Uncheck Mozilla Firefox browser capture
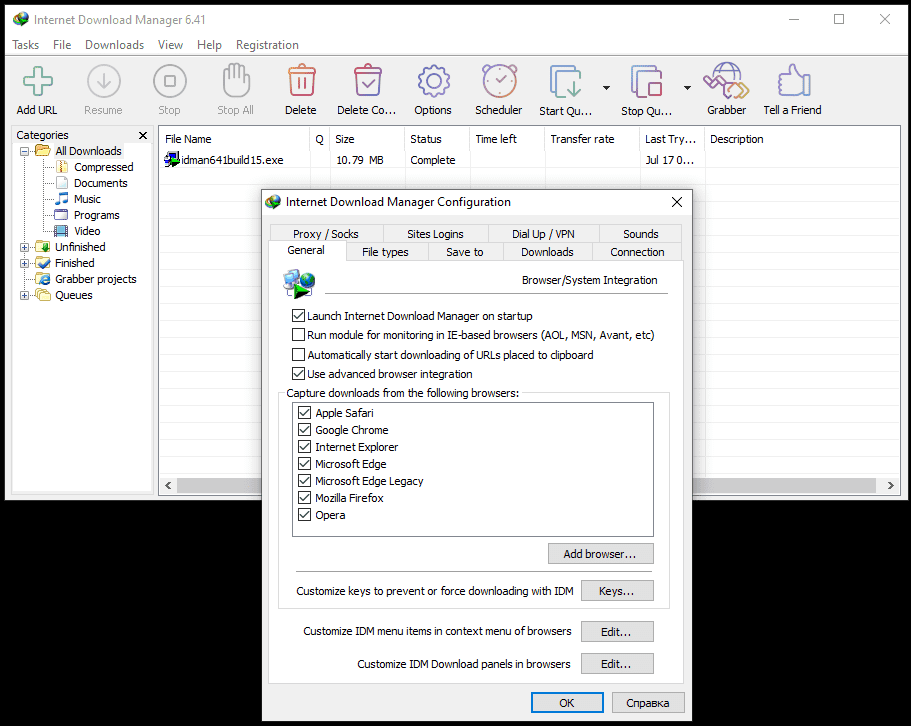 tap(304, 498)
